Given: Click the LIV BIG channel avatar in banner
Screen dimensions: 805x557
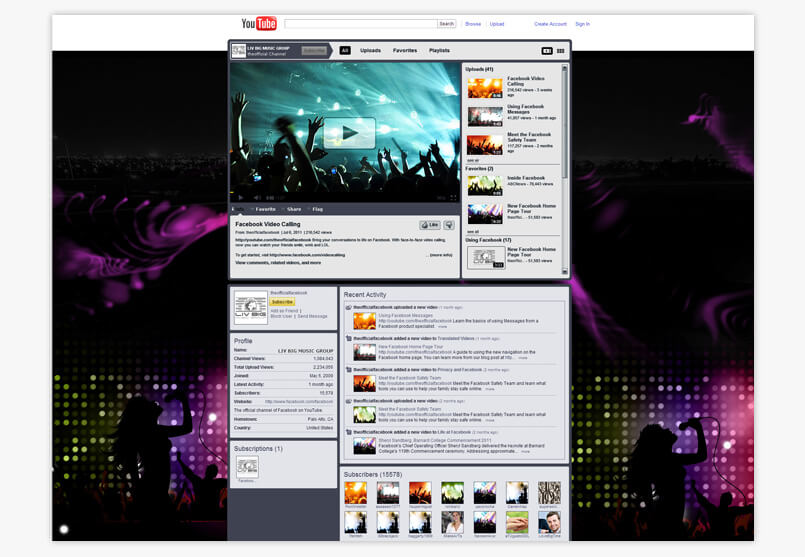Looking at the screenshot, I should (238, 50).
